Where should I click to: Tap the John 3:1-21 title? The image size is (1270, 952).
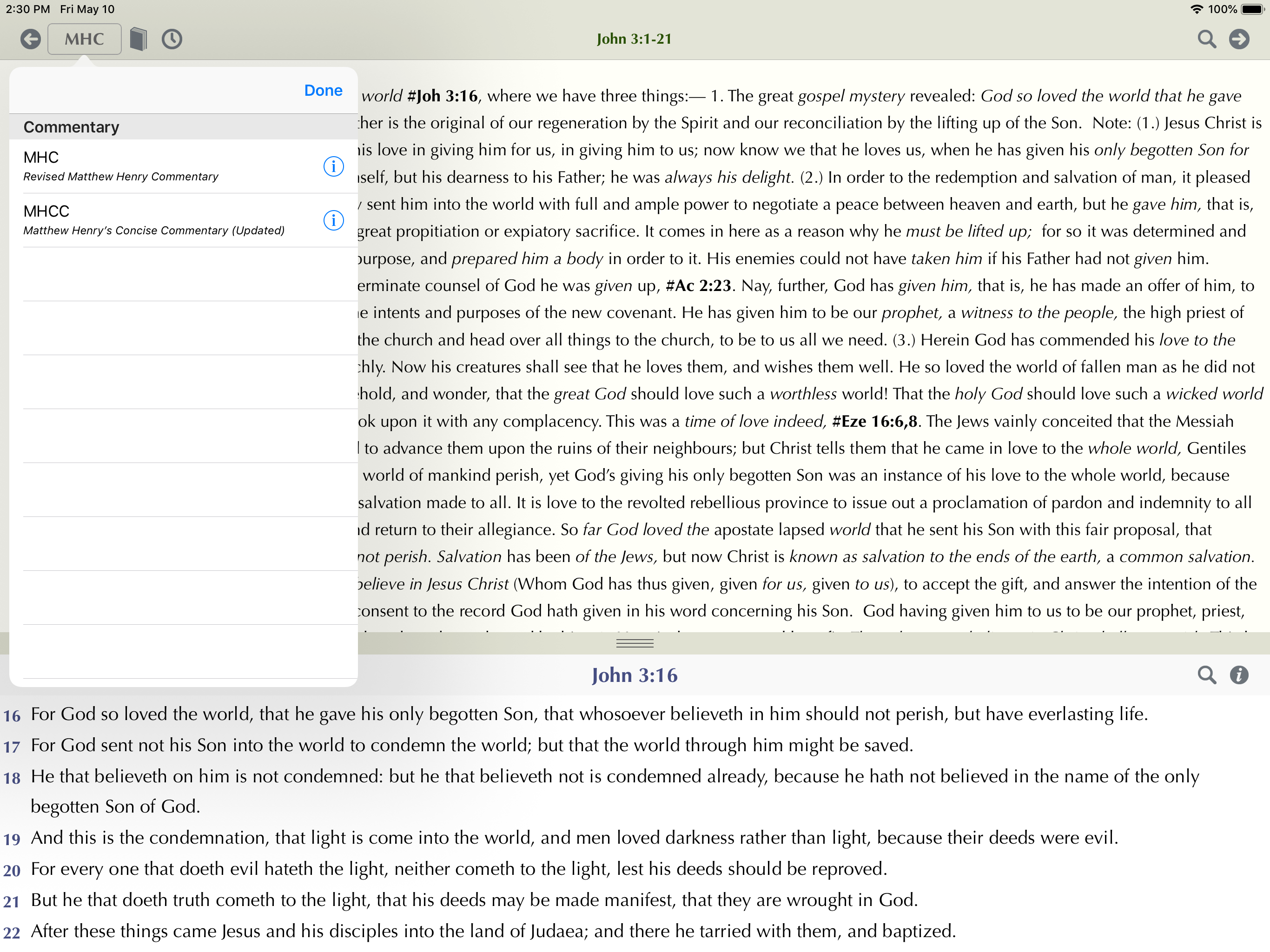click(634, 39)
